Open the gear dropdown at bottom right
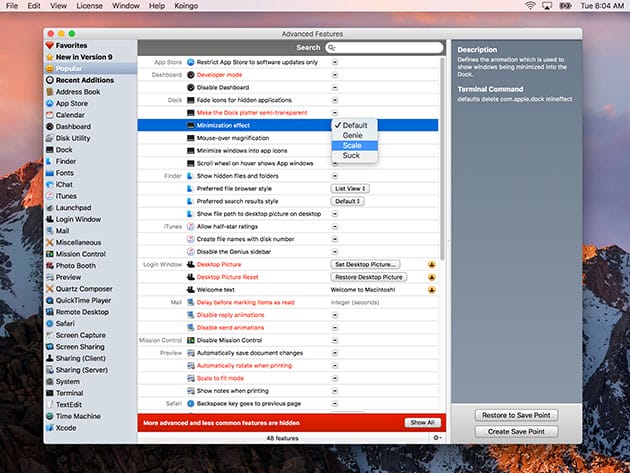The height and width of the screenshot is (473, 630). [436, 437]
